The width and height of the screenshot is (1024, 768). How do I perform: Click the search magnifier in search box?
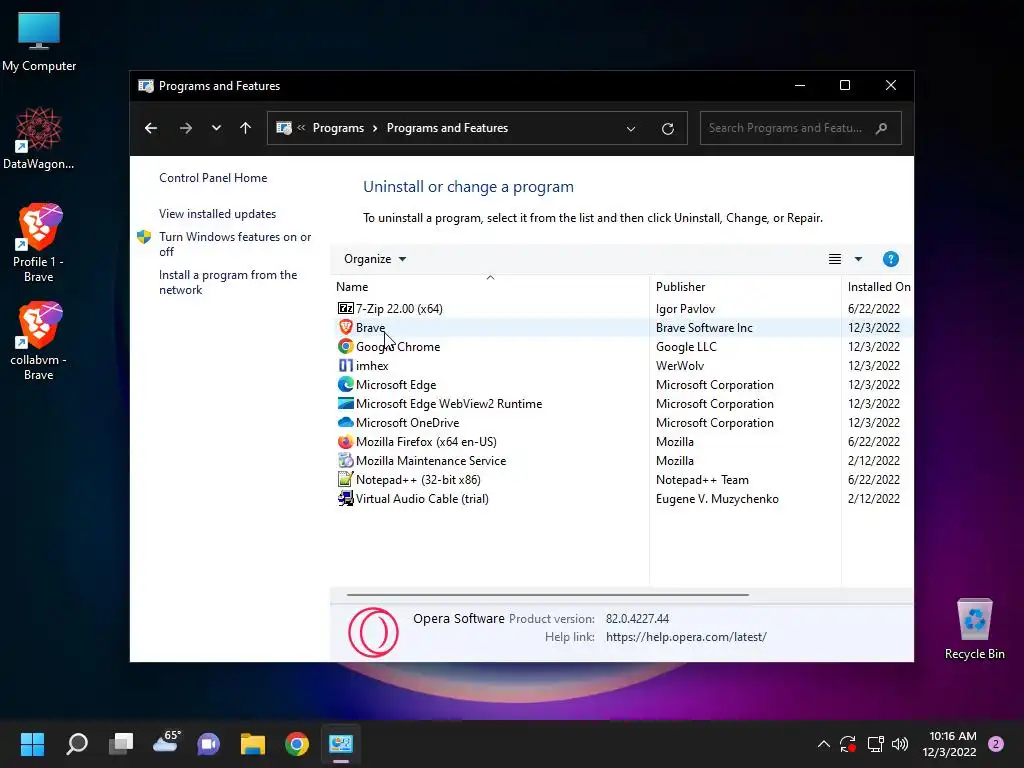coord(881,128)
